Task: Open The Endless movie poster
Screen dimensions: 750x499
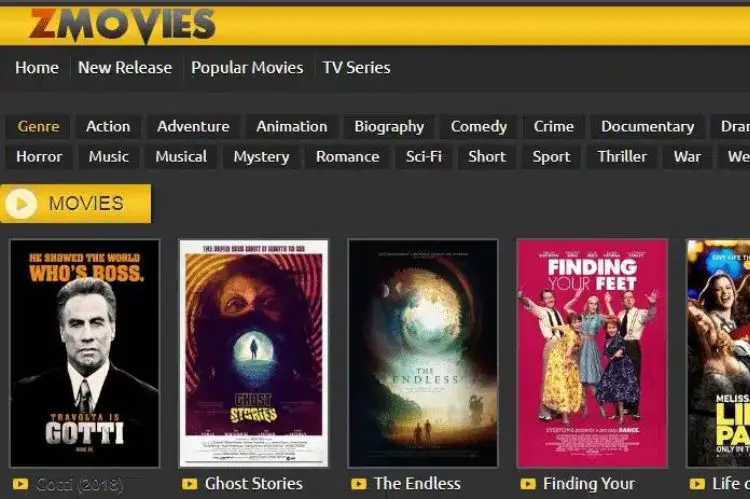Action: [423, 353]
